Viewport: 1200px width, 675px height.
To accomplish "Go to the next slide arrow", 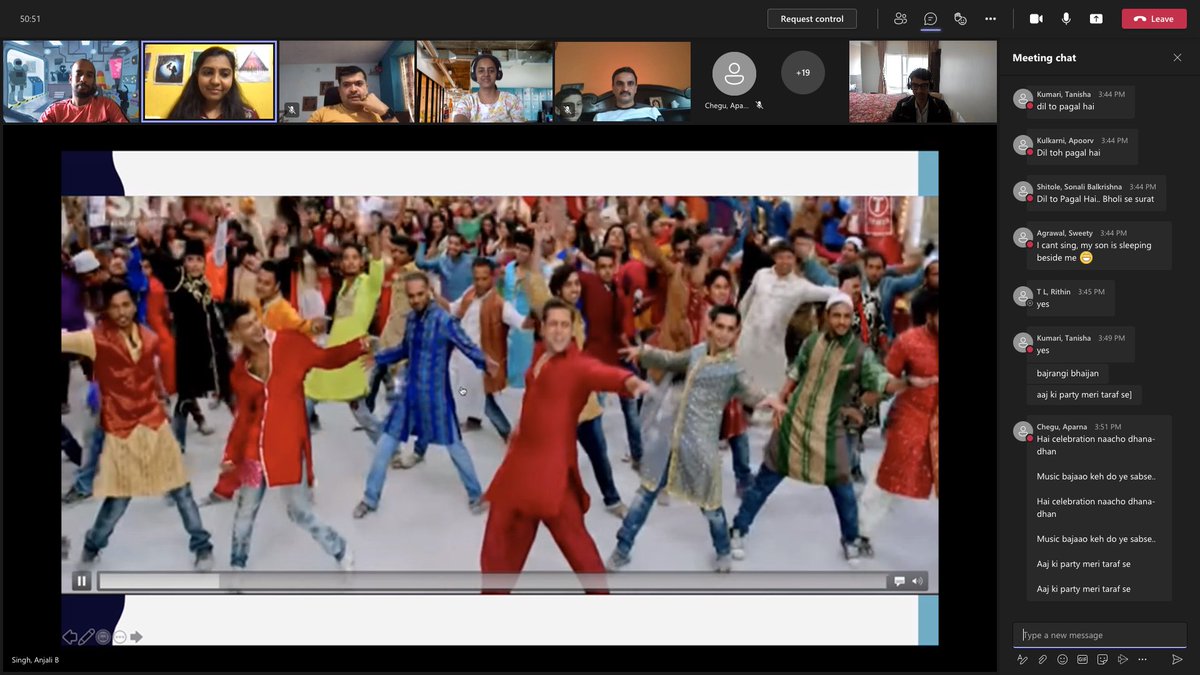I will pos(136,637).
